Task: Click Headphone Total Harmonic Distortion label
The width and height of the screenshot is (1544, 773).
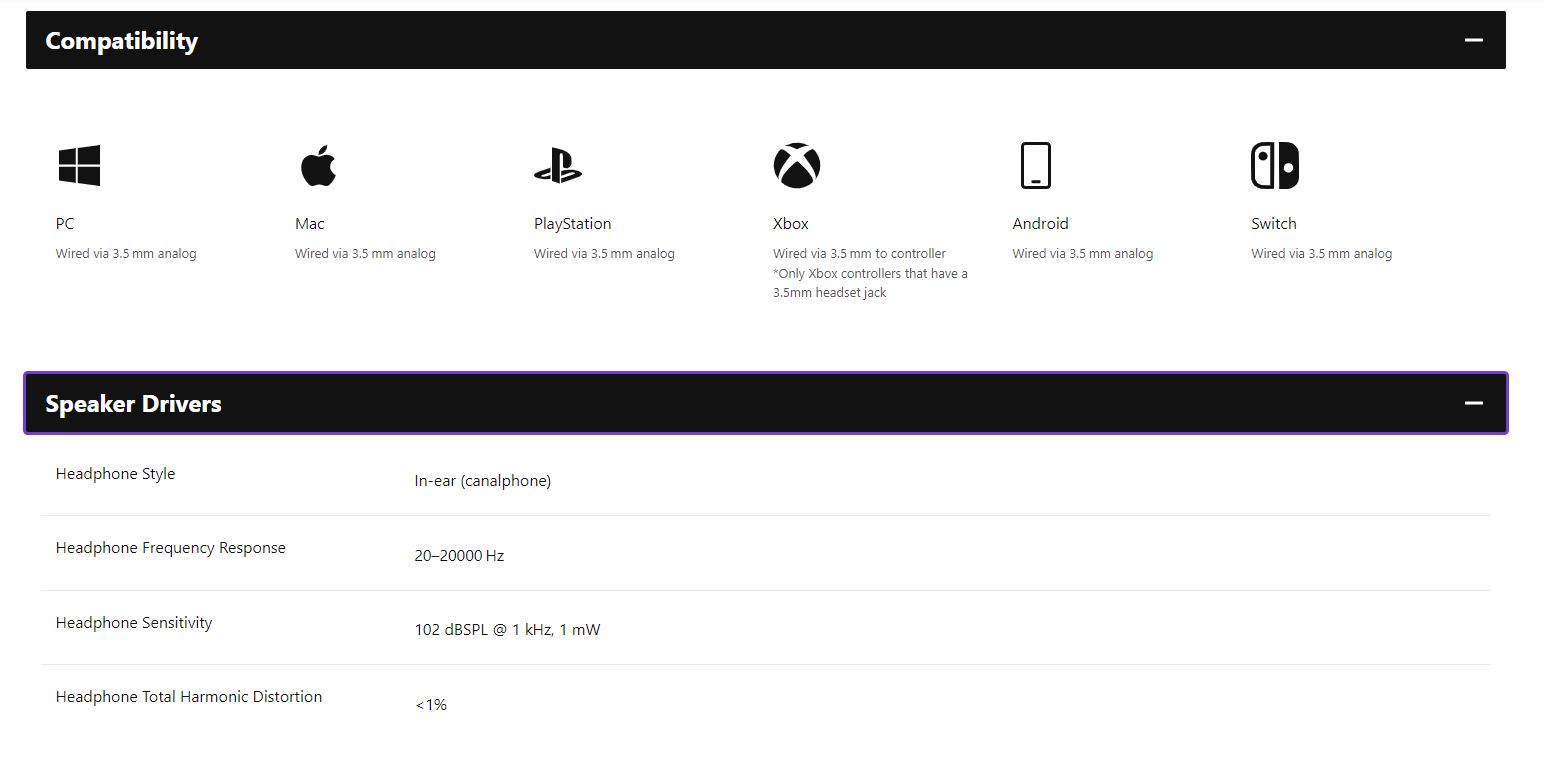Action: (x=189, y=697)
